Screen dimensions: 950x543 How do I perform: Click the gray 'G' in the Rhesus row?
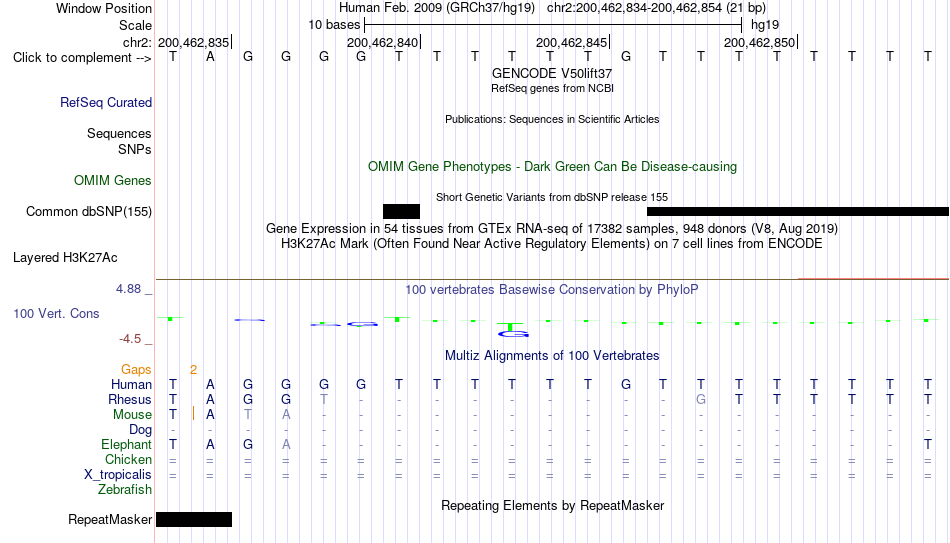[701, 400]
